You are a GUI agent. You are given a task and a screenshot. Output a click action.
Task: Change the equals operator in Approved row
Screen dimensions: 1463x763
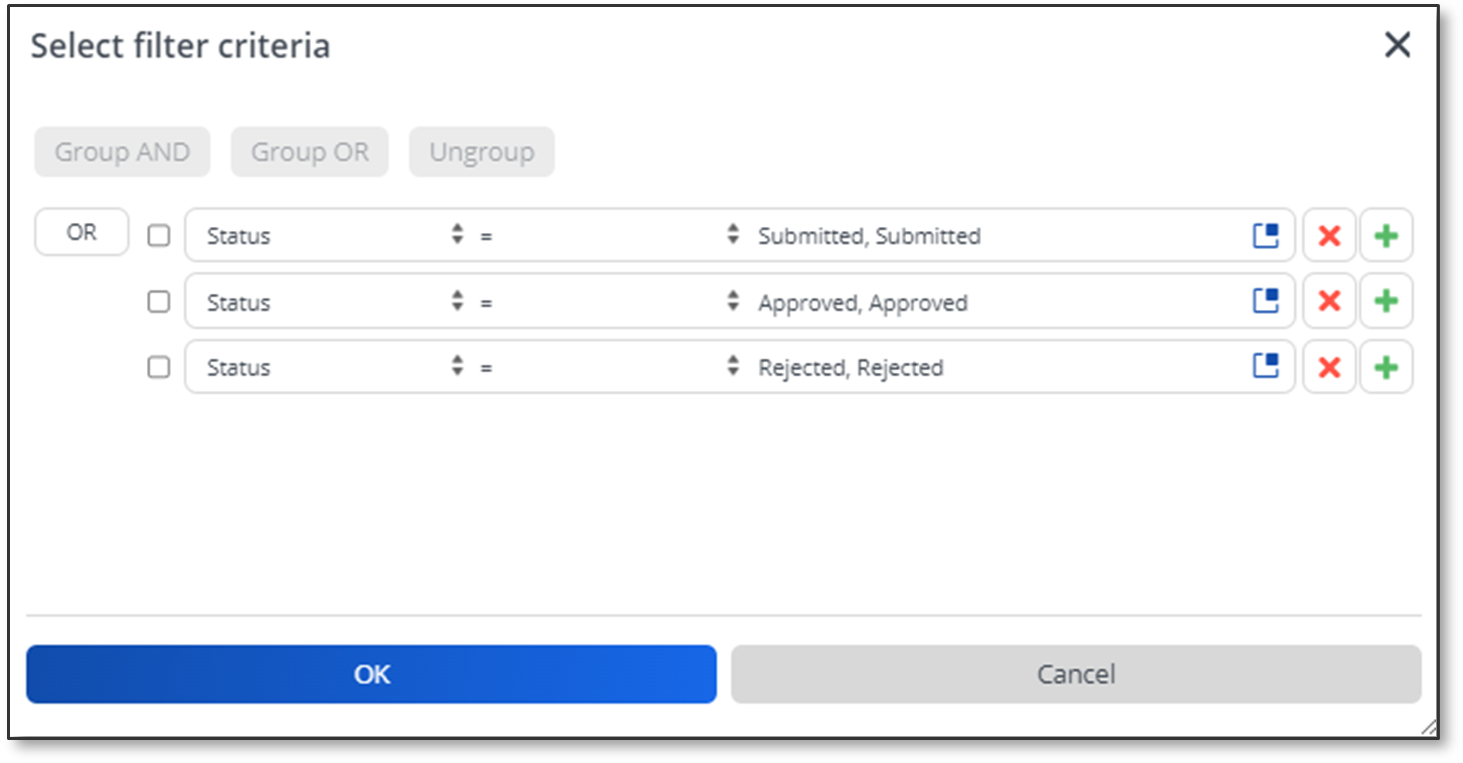[x=608, y=301]
